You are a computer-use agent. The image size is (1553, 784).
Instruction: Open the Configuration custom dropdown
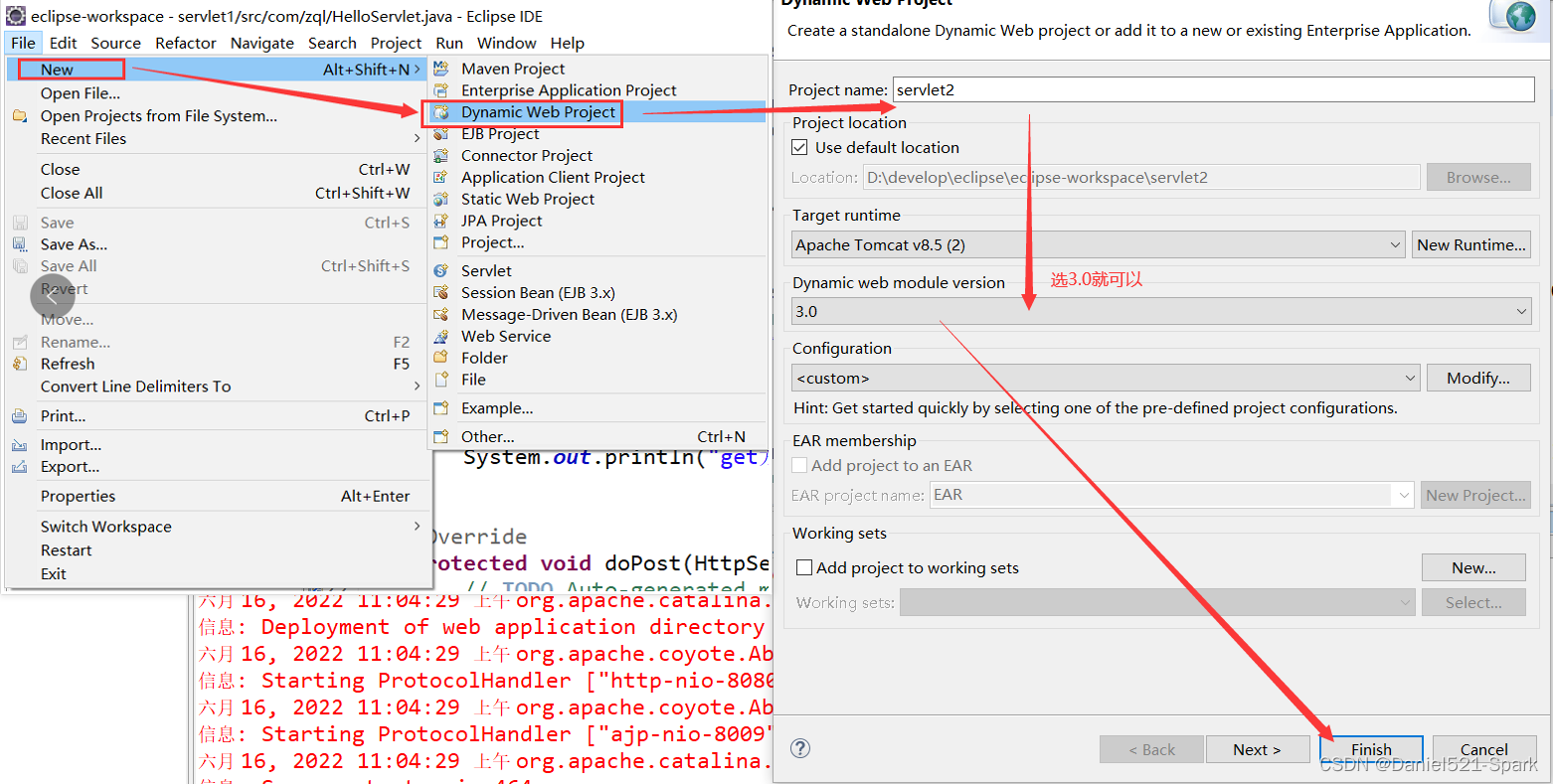pos(1107,378)
